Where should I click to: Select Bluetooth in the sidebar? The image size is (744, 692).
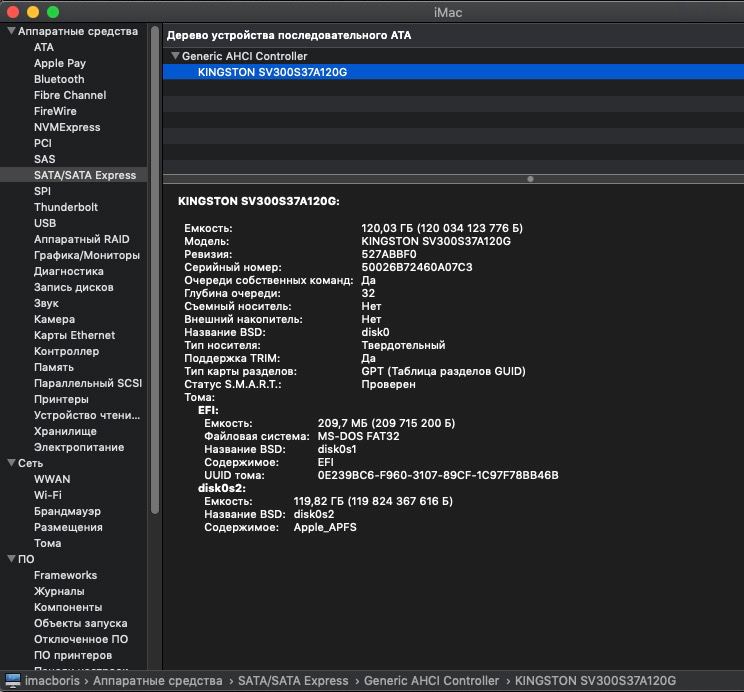59,79
